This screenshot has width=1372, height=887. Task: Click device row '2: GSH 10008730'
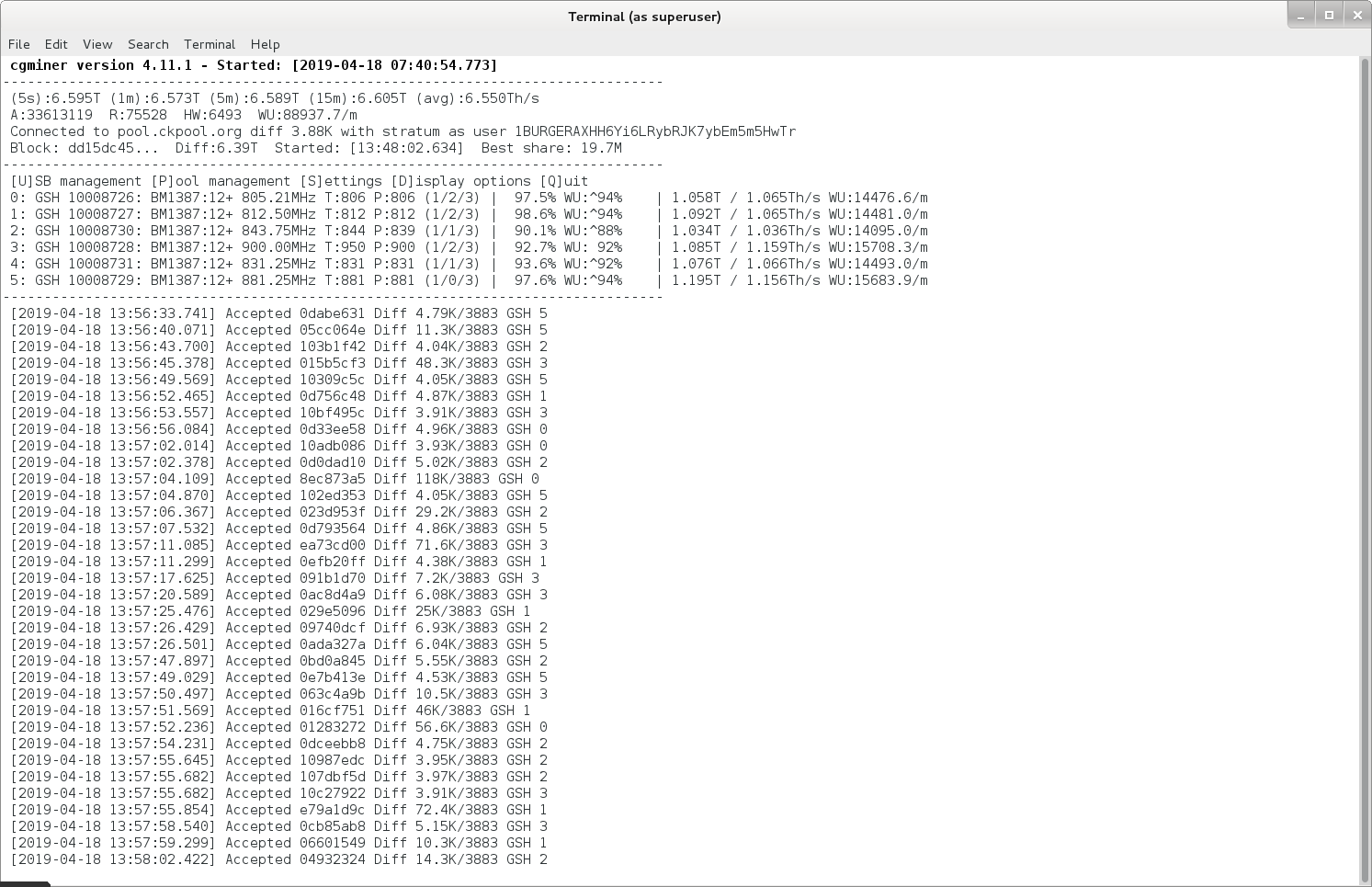coord(469,231)
